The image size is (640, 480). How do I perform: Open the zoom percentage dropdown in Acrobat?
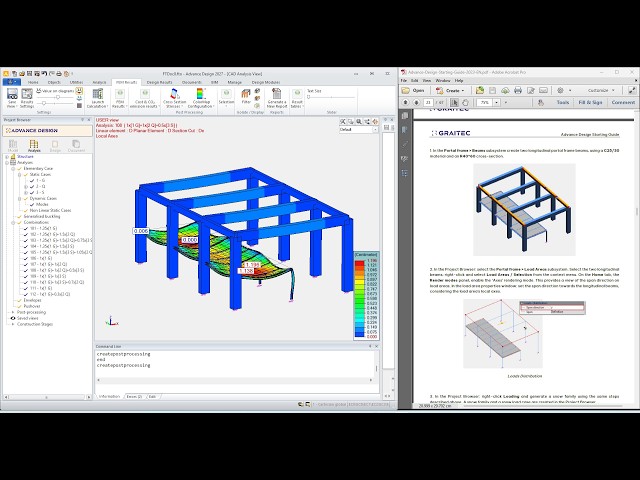[x=496, y=102]
